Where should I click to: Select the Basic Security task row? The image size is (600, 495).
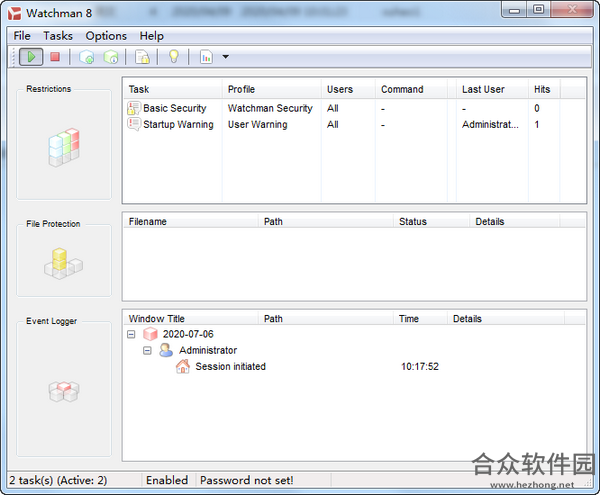pyautogui.click(x=354, y=108)
